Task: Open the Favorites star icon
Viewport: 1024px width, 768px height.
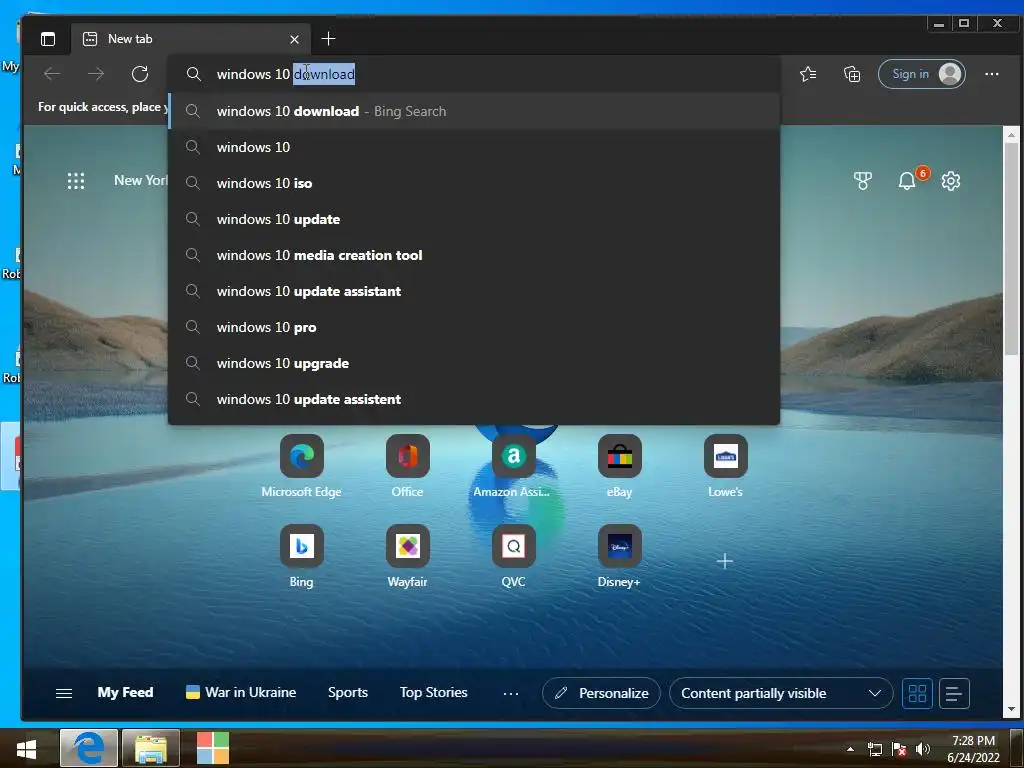Action: tap(808, 74)
